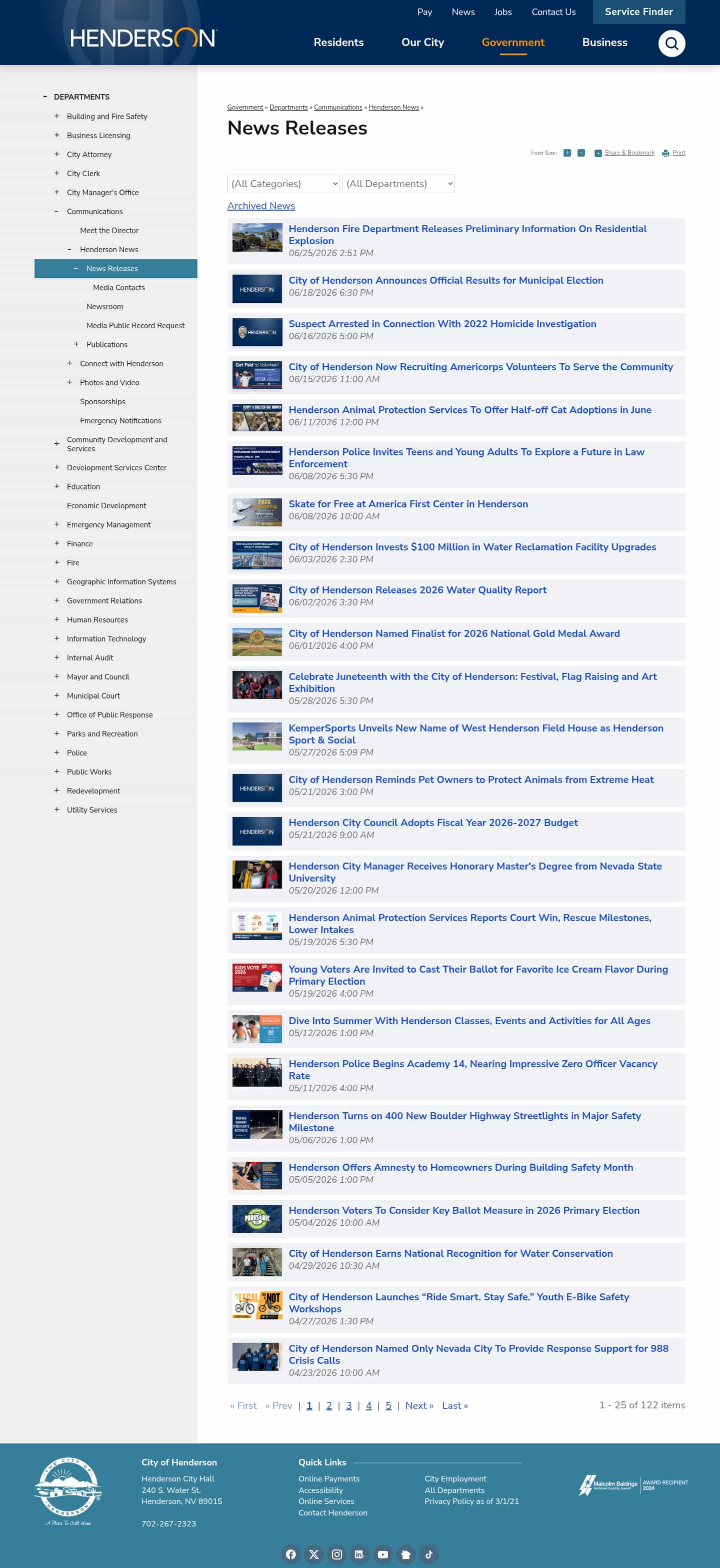Open thumbnail for Skate for Free article
Image resolution: width=720 pixels, height=1568 pixels.
click(x=257, y=512)
